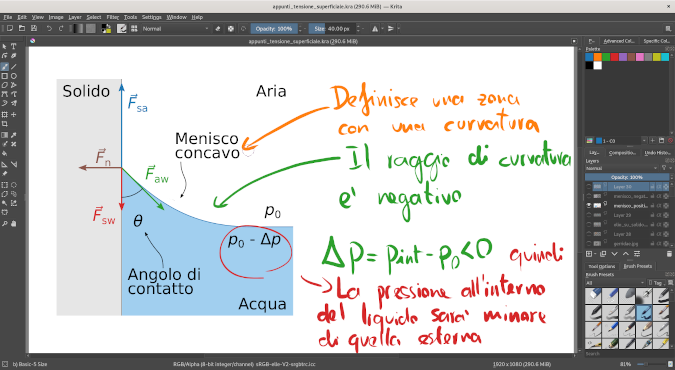The image size is (675, 370).
Task: Click the Undo arrow in toolbar
Action: point(49,28)
